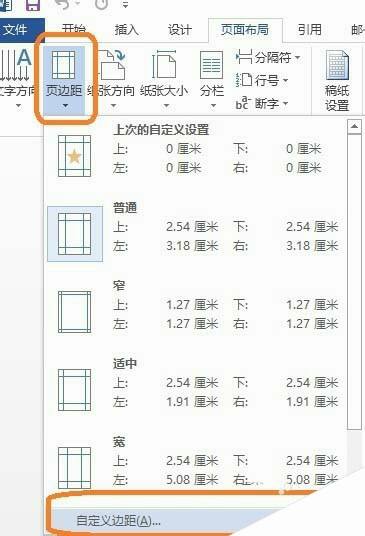The width and height of the screenshot is (365, 536).
Task: Click the Save icon in quick access toolbar
Action: [x=33, y=5]
